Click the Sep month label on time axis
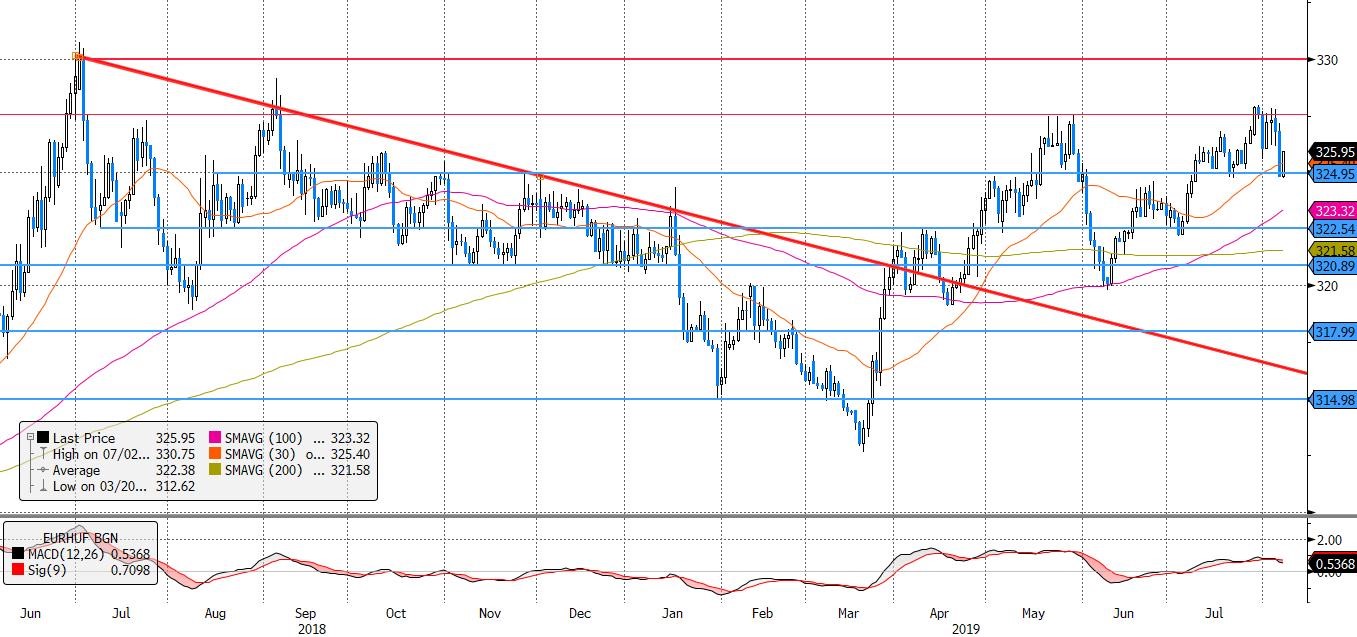 tap(307, 612)
